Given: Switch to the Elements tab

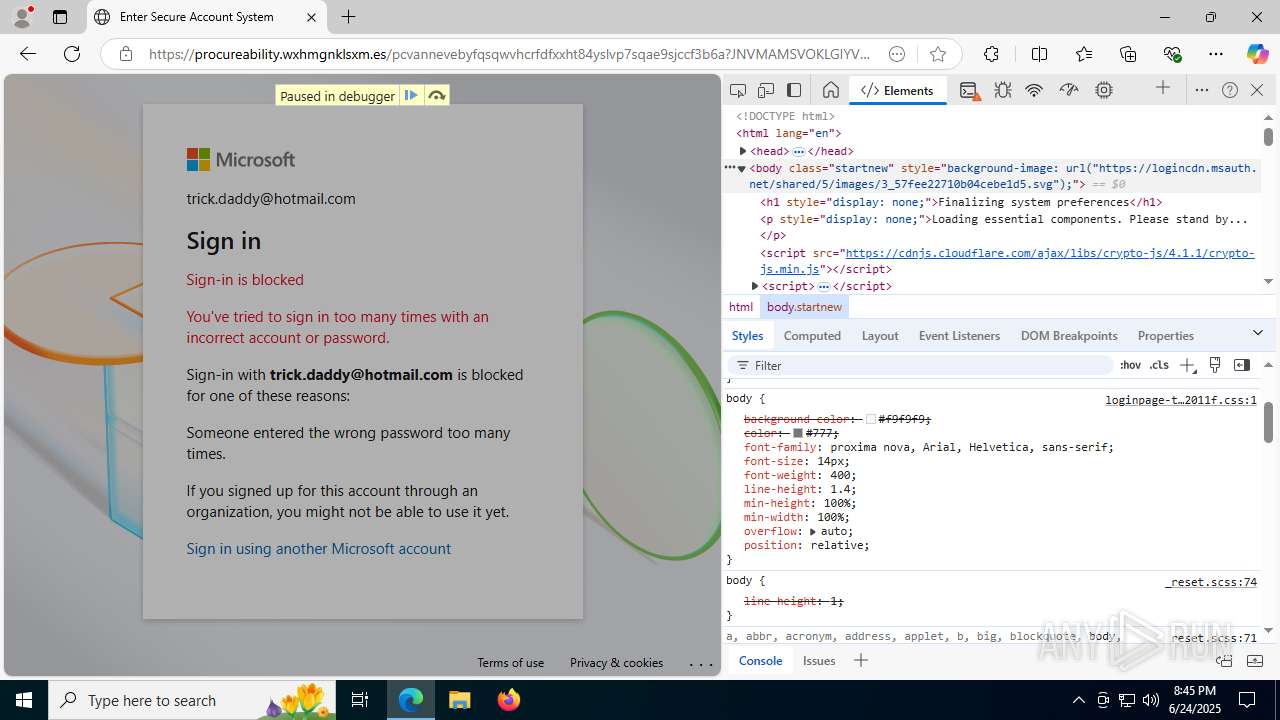Looking at the screenshot, I should (x=897, y=90).
